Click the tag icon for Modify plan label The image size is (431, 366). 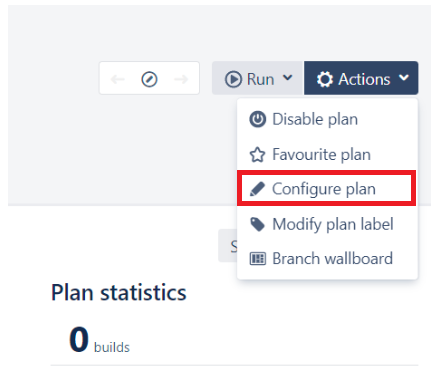pos(257,224)
